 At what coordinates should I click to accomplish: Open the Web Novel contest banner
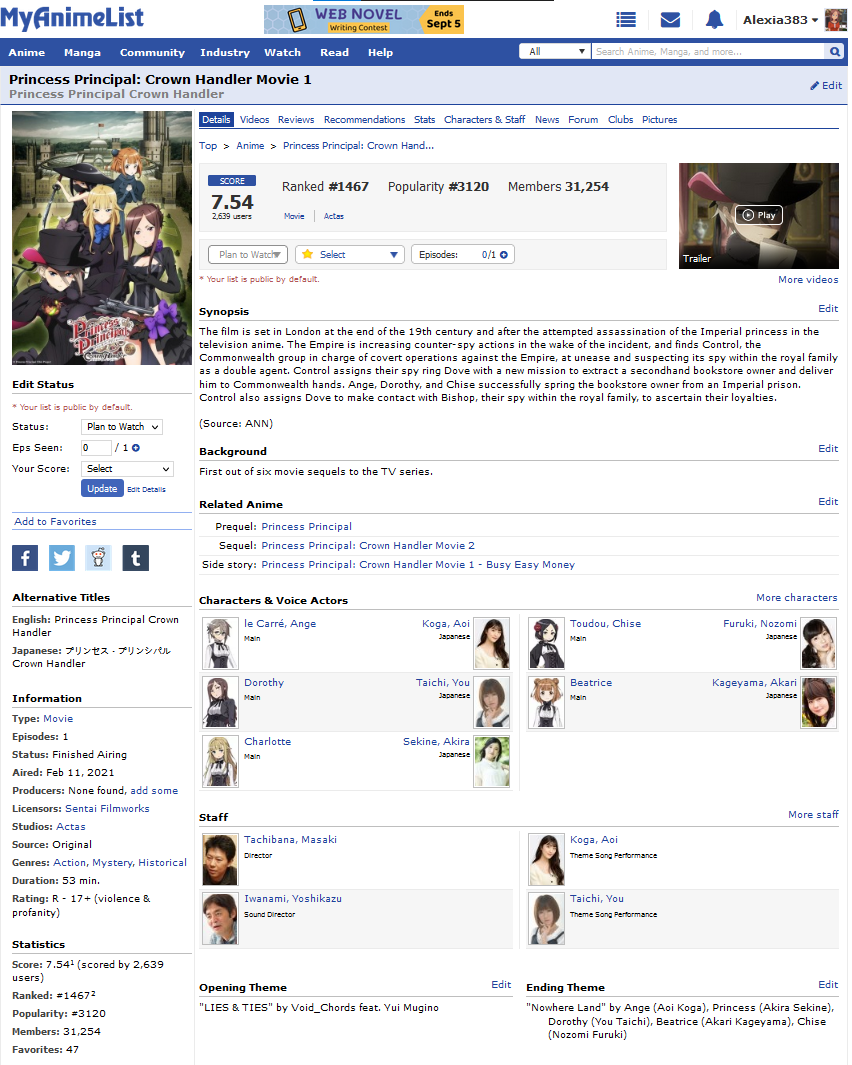point(363,19)
